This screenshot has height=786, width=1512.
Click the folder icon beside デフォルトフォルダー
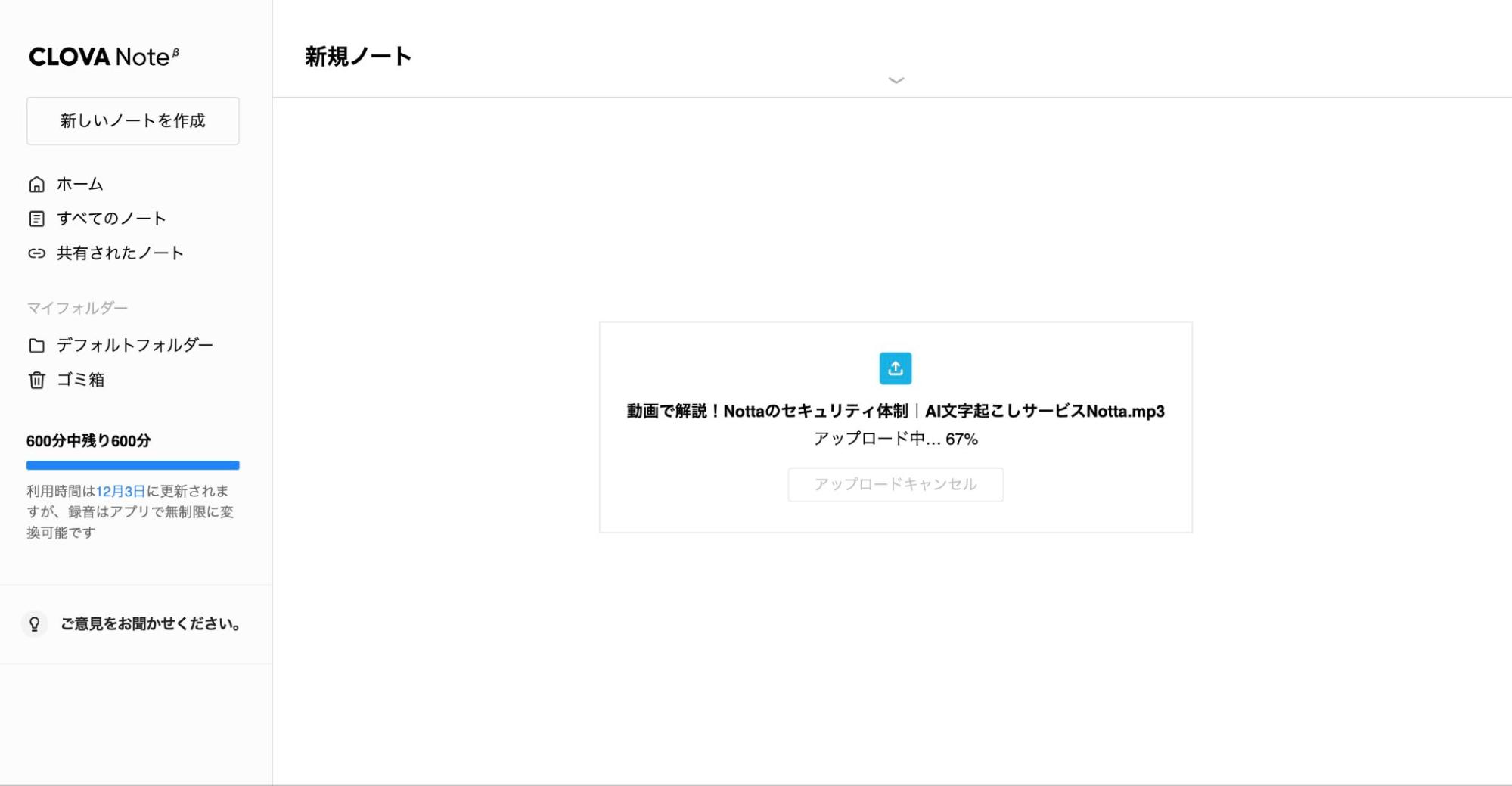click(36, 346)
